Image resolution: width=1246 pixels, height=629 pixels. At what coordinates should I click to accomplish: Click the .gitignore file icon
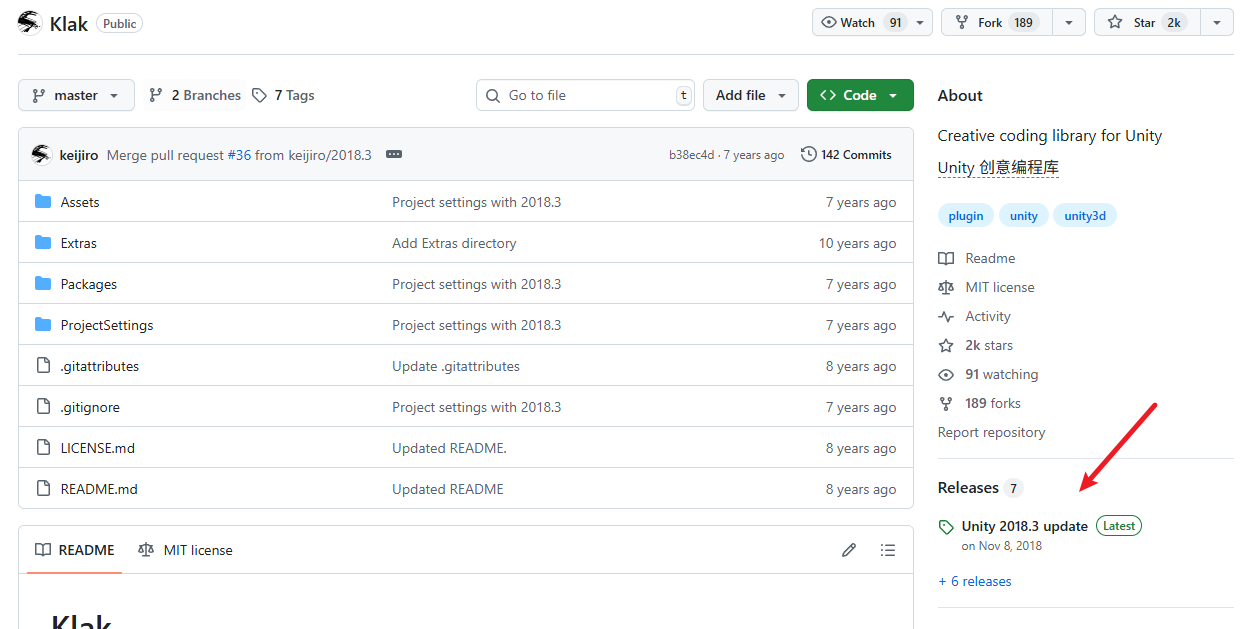(x=43, y=407)
